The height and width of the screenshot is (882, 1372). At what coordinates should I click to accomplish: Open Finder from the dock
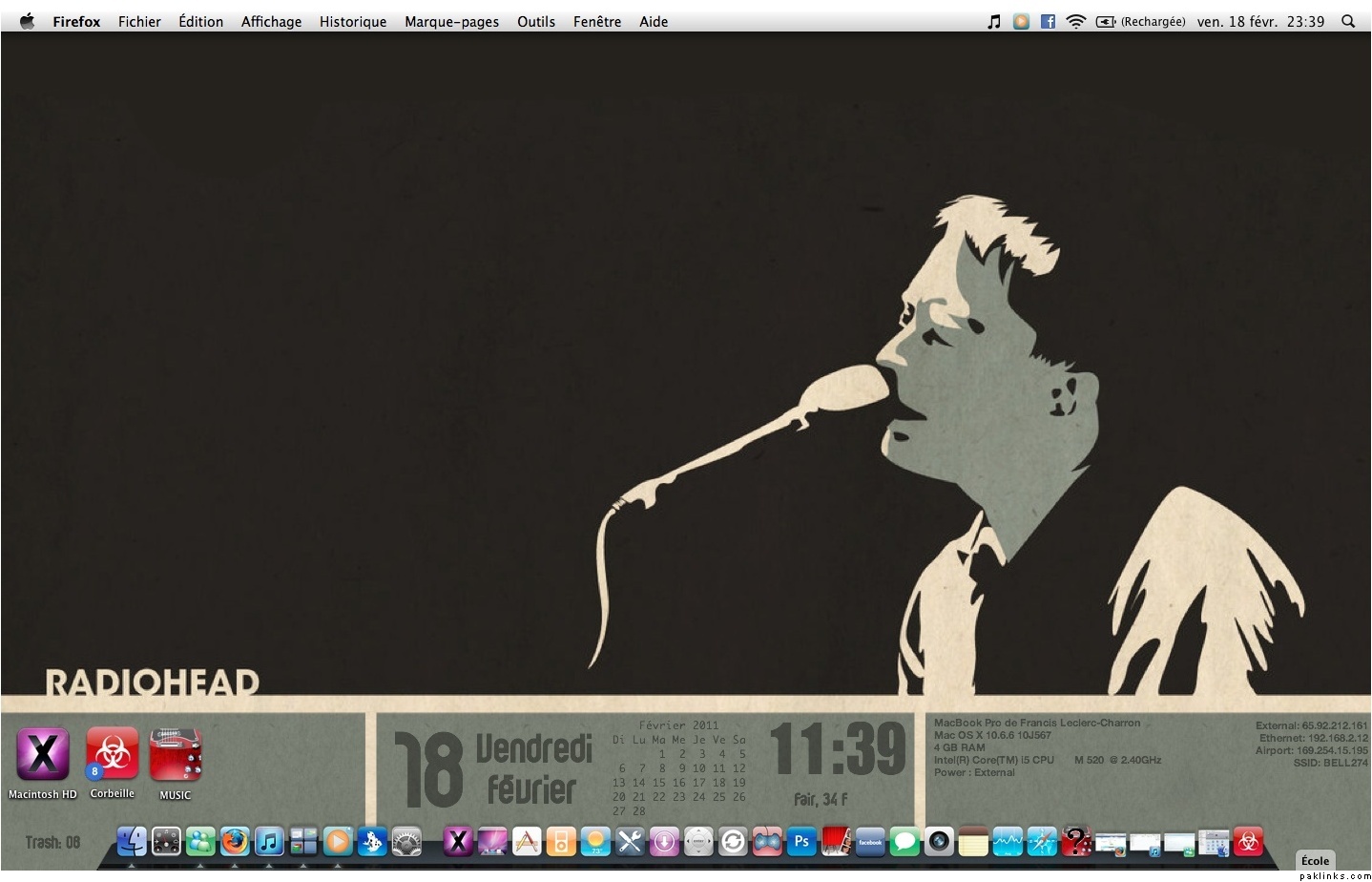point(132,841)
